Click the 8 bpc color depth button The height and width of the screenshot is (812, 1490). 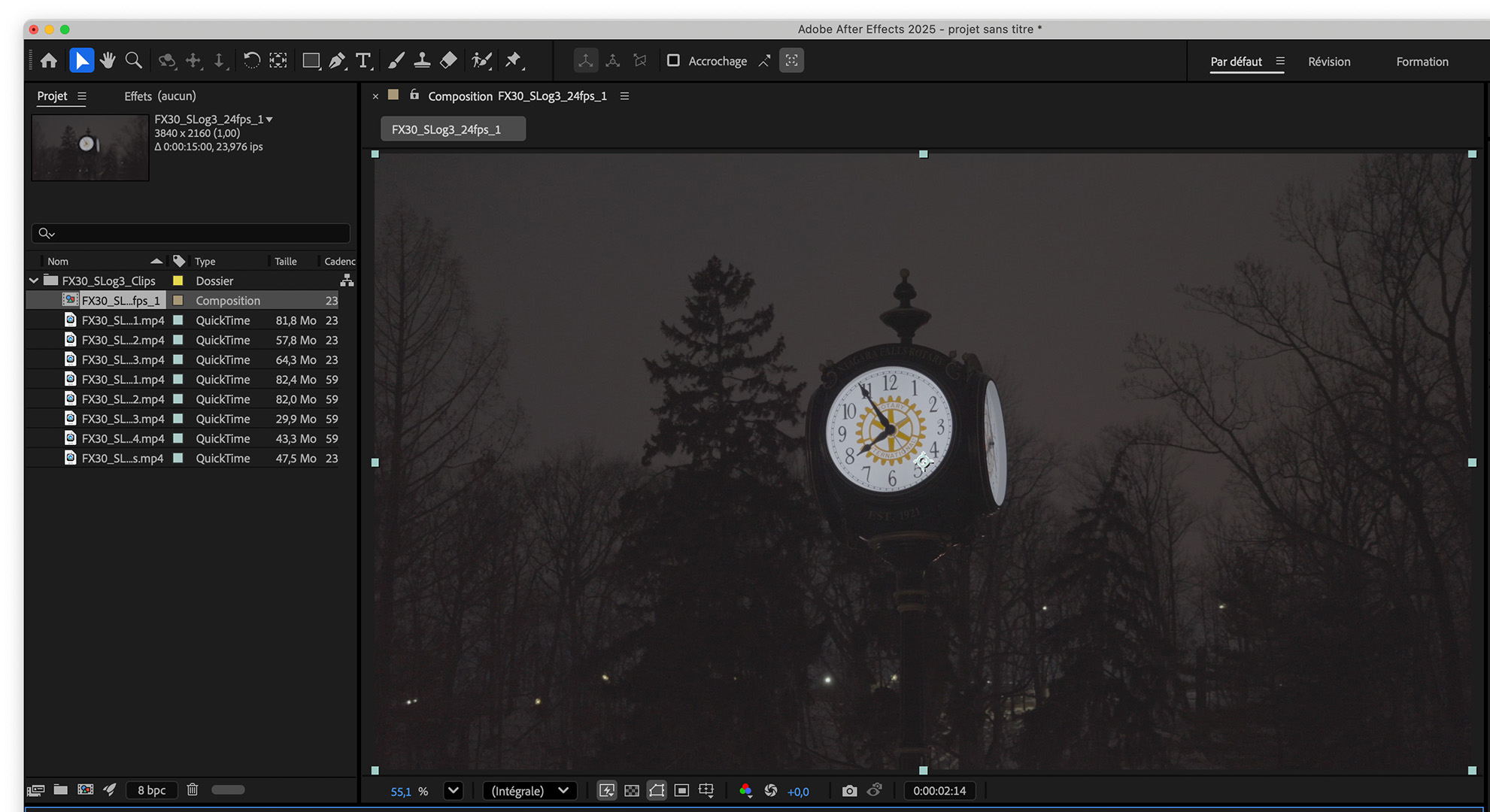(151, 789)
